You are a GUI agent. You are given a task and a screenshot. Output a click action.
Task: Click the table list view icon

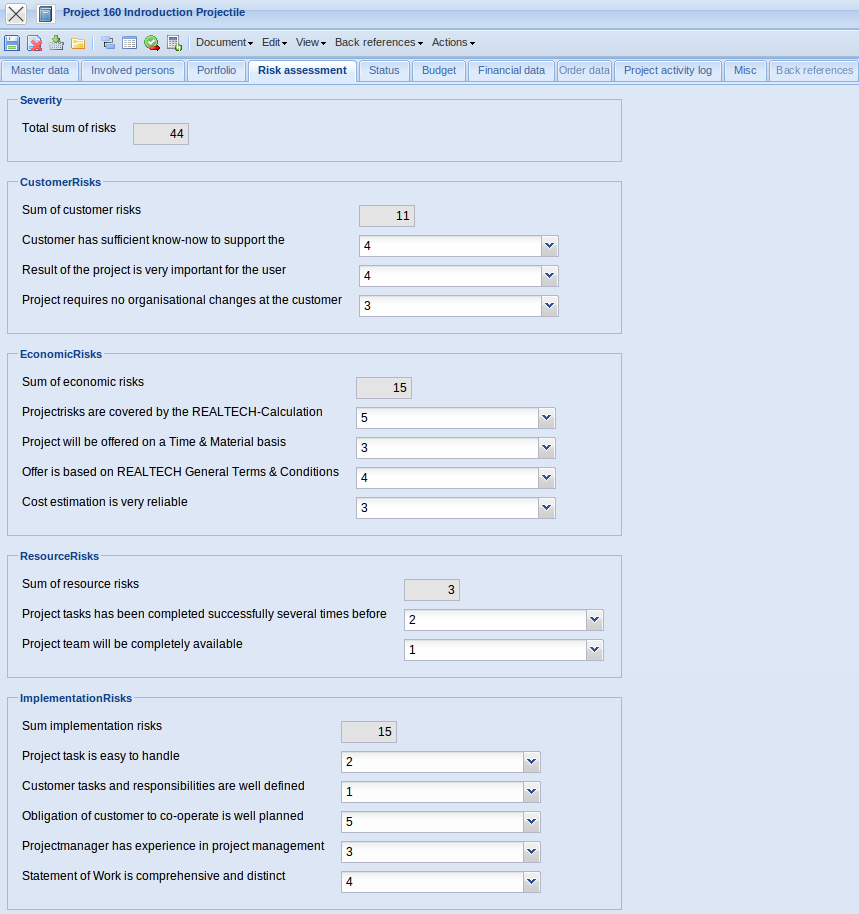tap(130, 43)
